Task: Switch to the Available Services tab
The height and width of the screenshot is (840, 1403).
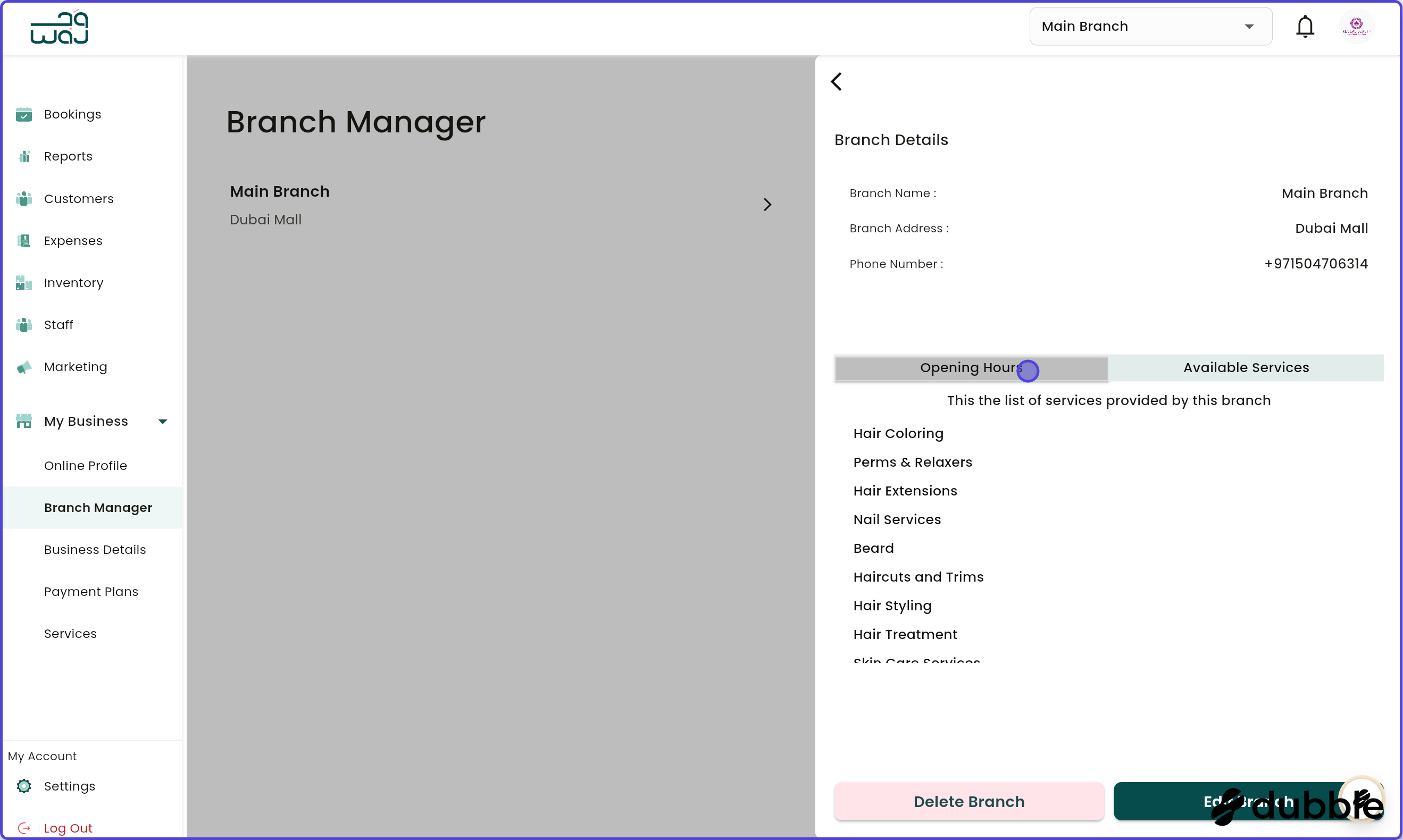Action: coord(1245,367)
